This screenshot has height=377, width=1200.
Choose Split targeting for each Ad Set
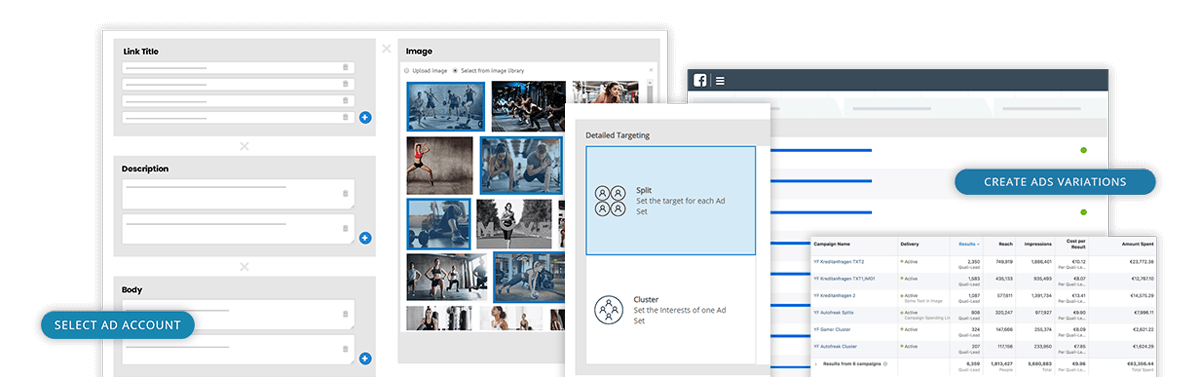tap(671, 200)
